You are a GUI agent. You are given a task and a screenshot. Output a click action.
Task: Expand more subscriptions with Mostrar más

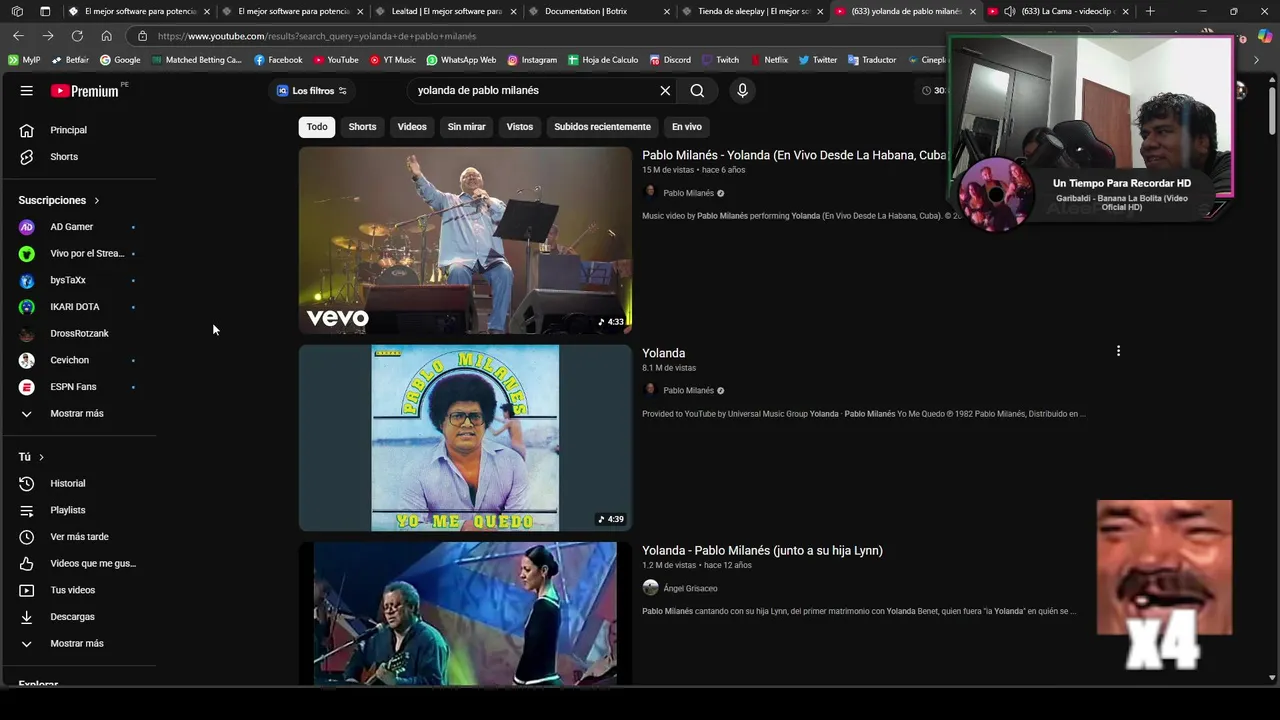[x=79, y=413]
